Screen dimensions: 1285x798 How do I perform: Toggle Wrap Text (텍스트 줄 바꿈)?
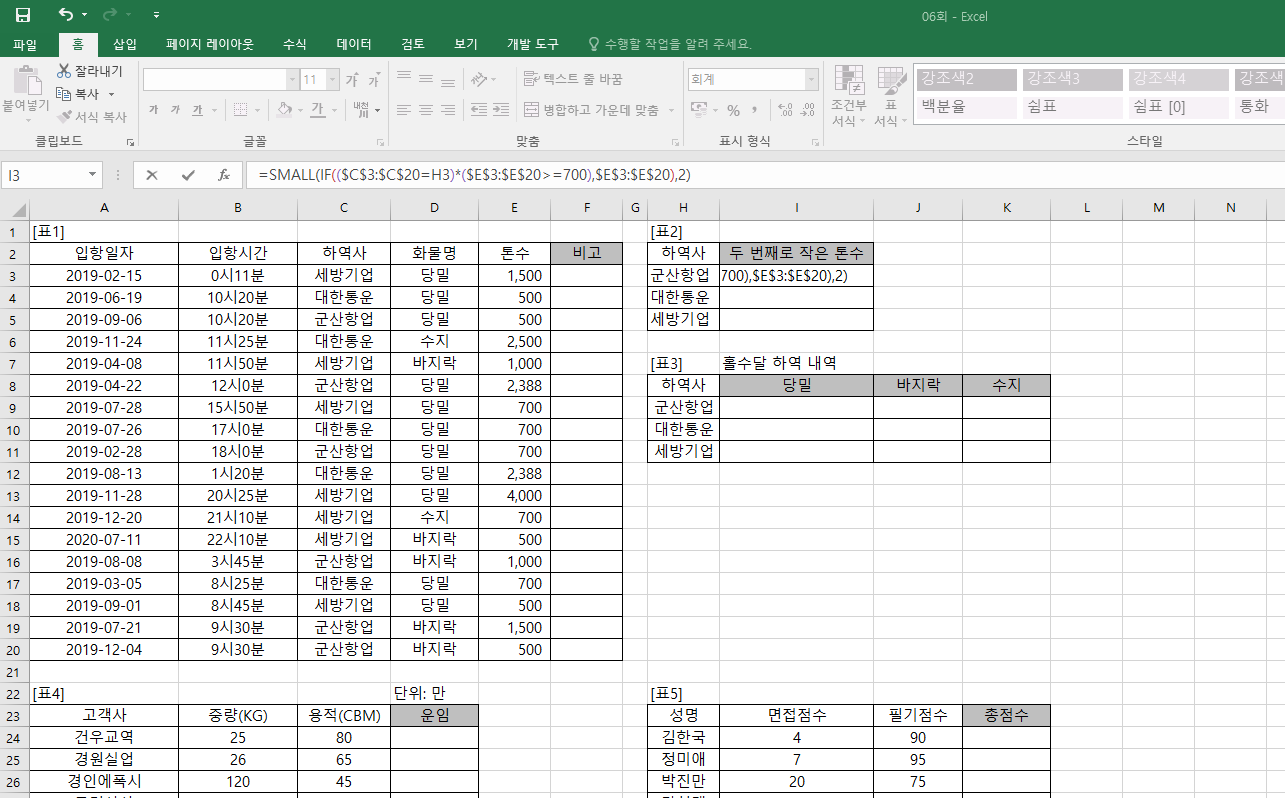click(573, 79)
